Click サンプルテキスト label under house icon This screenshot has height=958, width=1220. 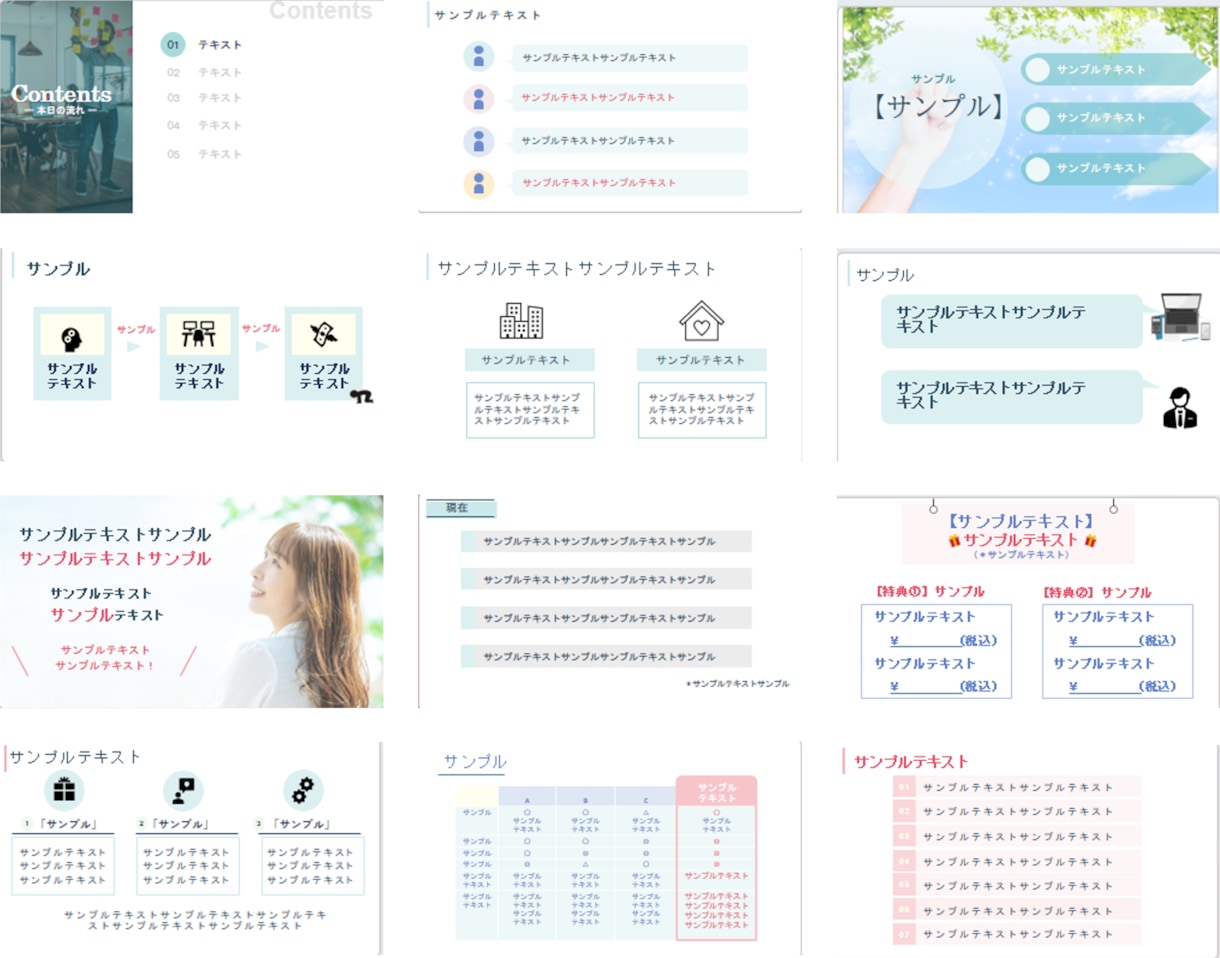pos(701,360)
